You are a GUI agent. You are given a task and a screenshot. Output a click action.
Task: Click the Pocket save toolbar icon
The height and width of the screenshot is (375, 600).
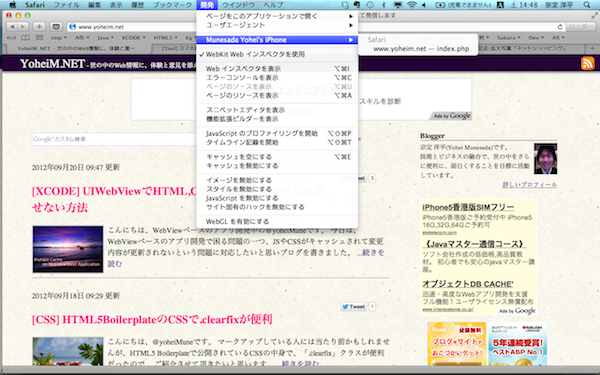click(x=56, y=26)
